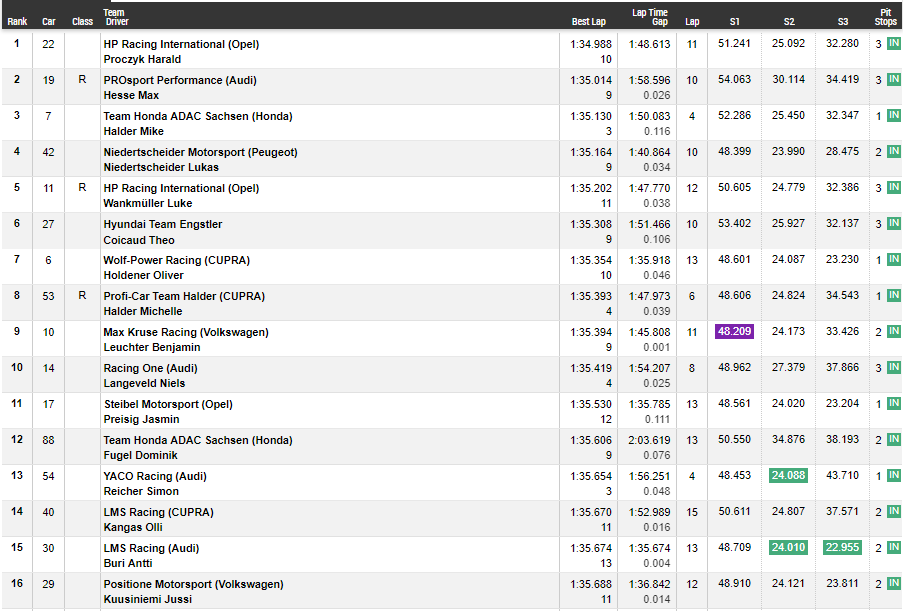Select the green 24.010 S2 time
The width and height of the screenshot is (903, 611).
(x=788, y=547)
